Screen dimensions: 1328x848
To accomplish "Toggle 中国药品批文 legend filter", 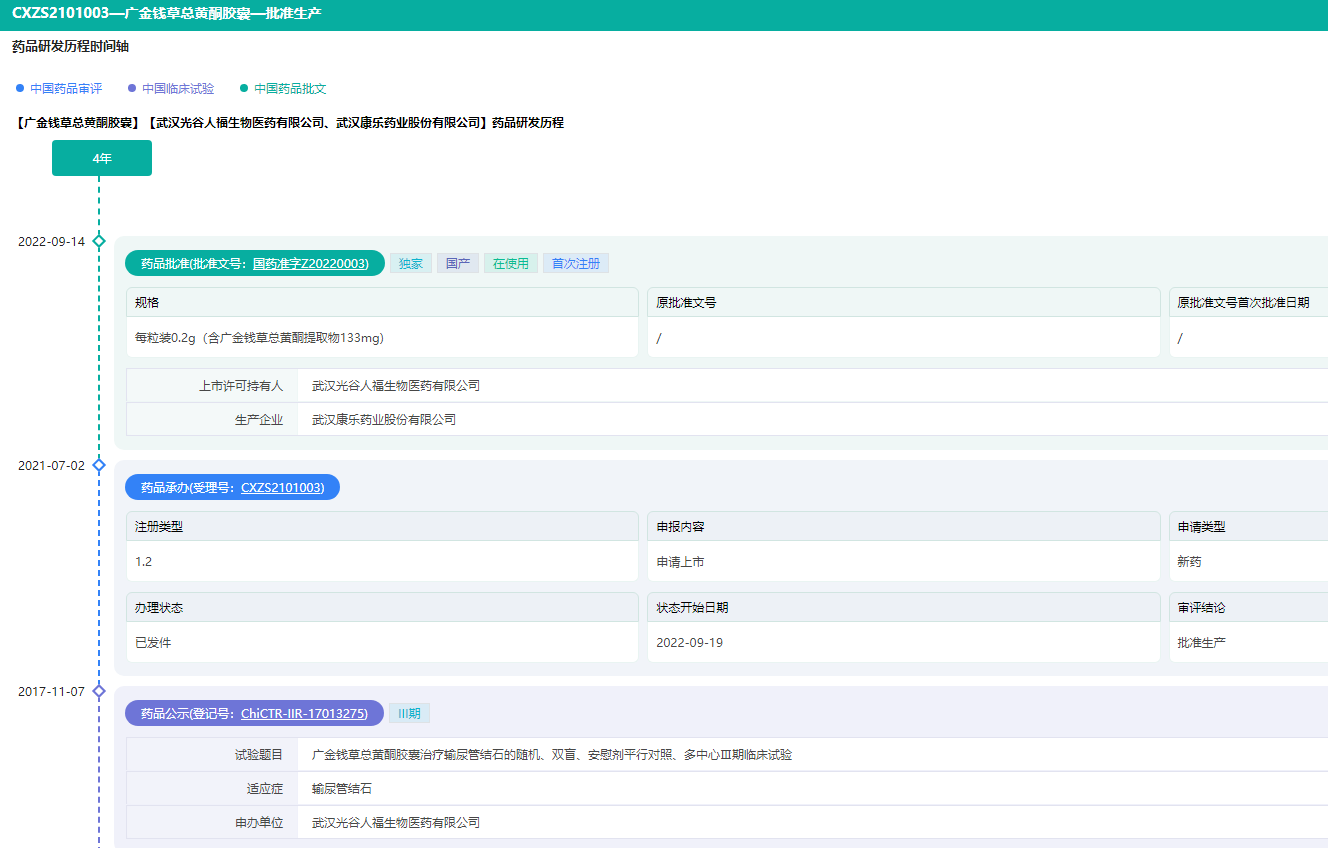I will pos(290,89).
